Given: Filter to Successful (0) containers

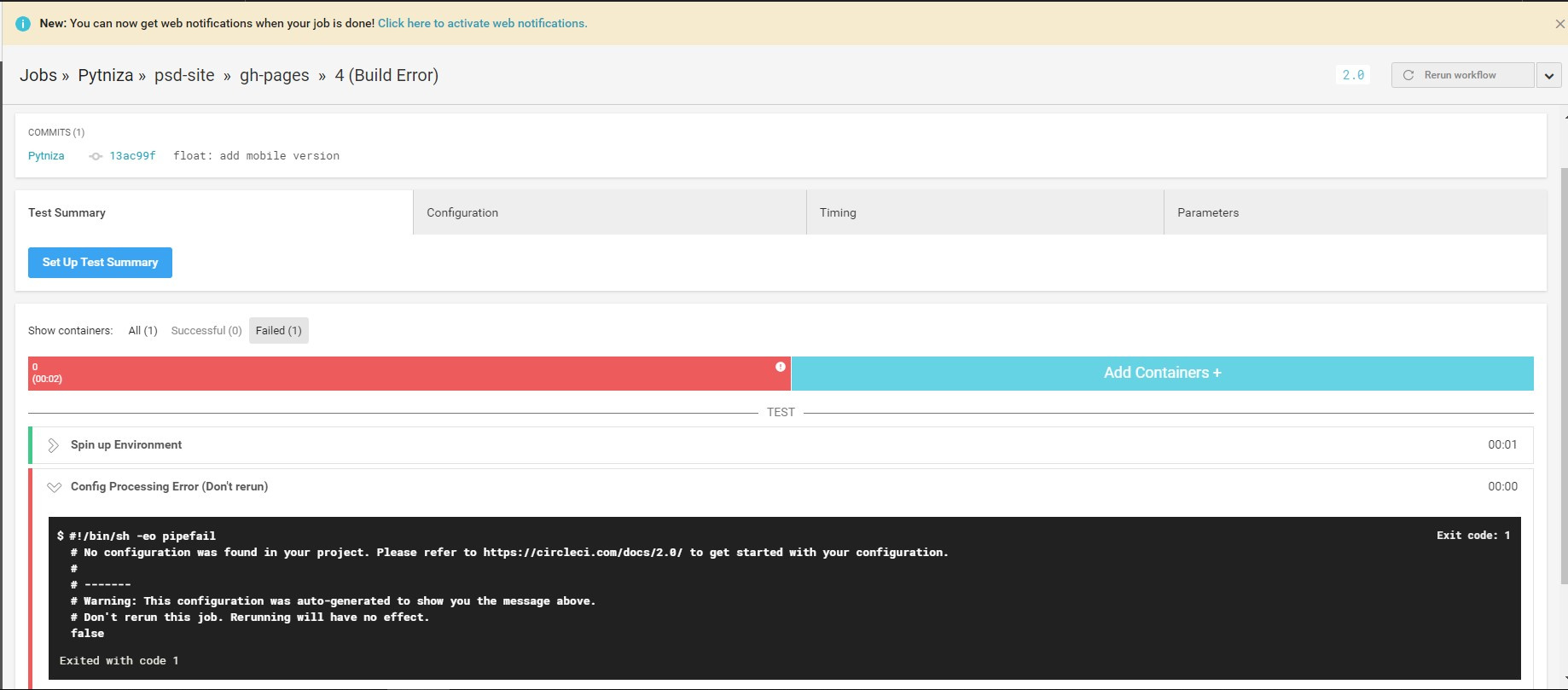Looking at the screenshot, I should click(206, 331).
